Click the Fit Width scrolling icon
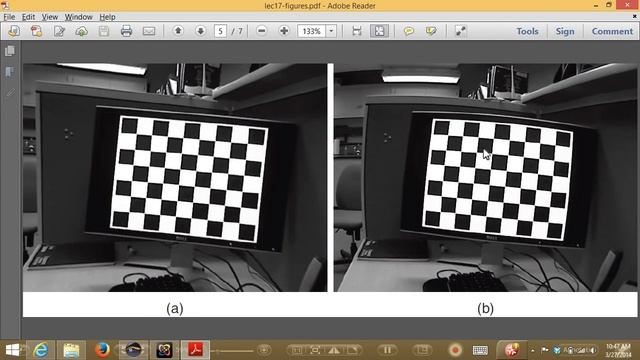640x360 pixels. pyautogui.click(x=357, y=31)
